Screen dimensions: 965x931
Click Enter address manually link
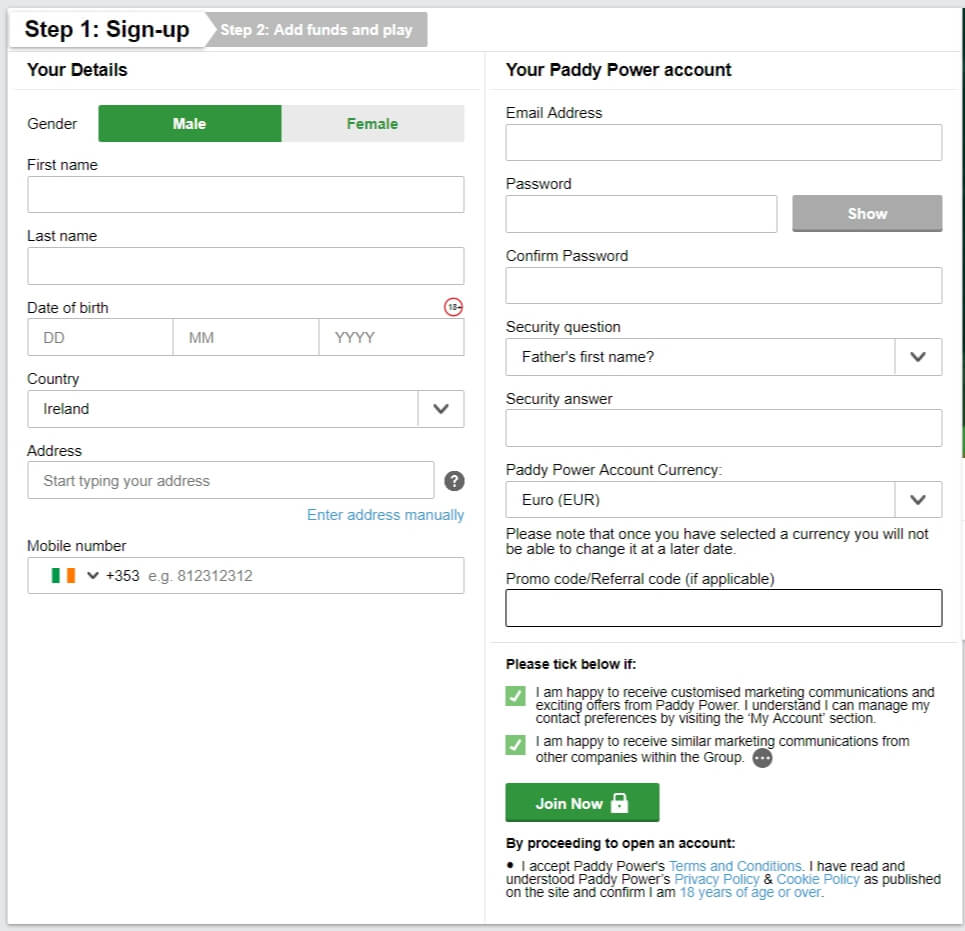click(385, 514)
